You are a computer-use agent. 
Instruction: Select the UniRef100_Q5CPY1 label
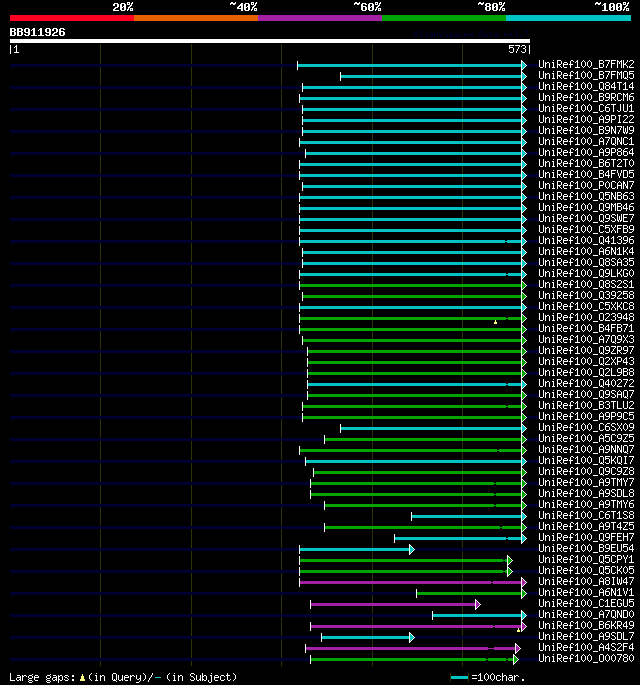tap(586, 559)
